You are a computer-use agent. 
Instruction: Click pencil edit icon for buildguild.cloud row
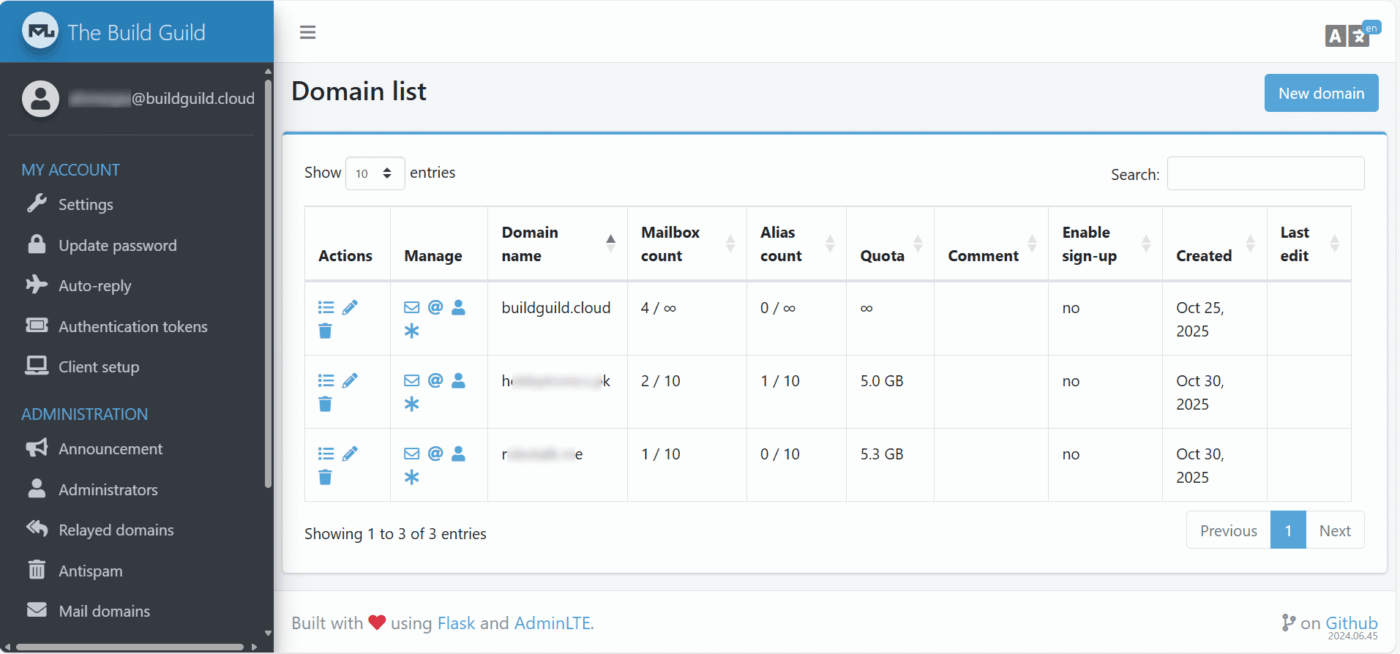pos(350,308)
